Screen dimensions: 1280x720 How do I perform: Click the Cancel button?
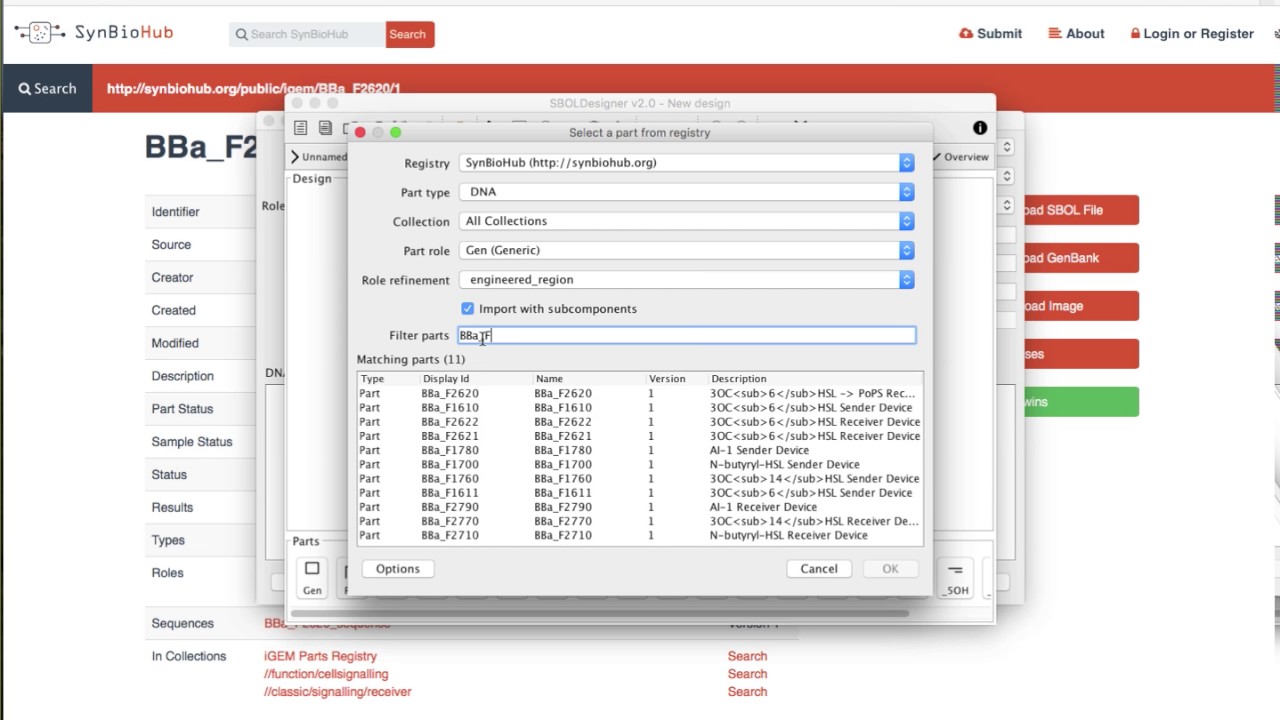819,568
